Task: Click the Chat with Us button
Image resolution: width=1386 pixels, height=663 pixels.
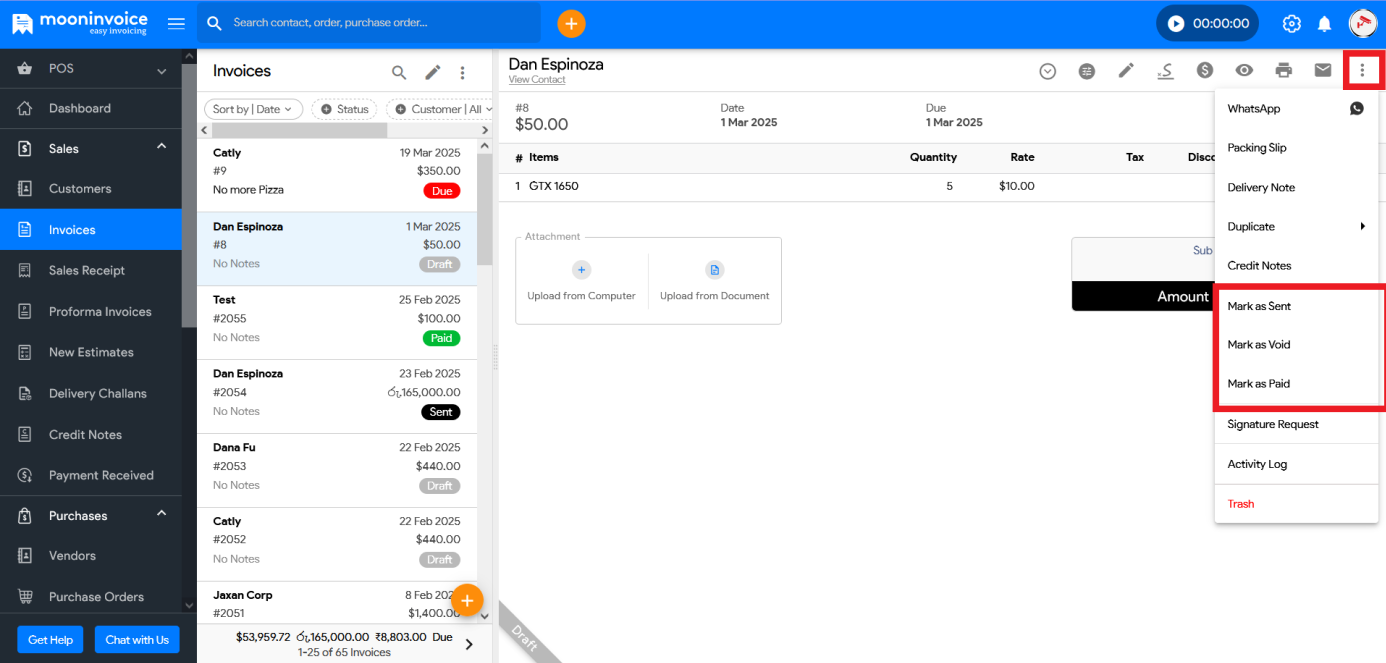Action: click(137, 640)
